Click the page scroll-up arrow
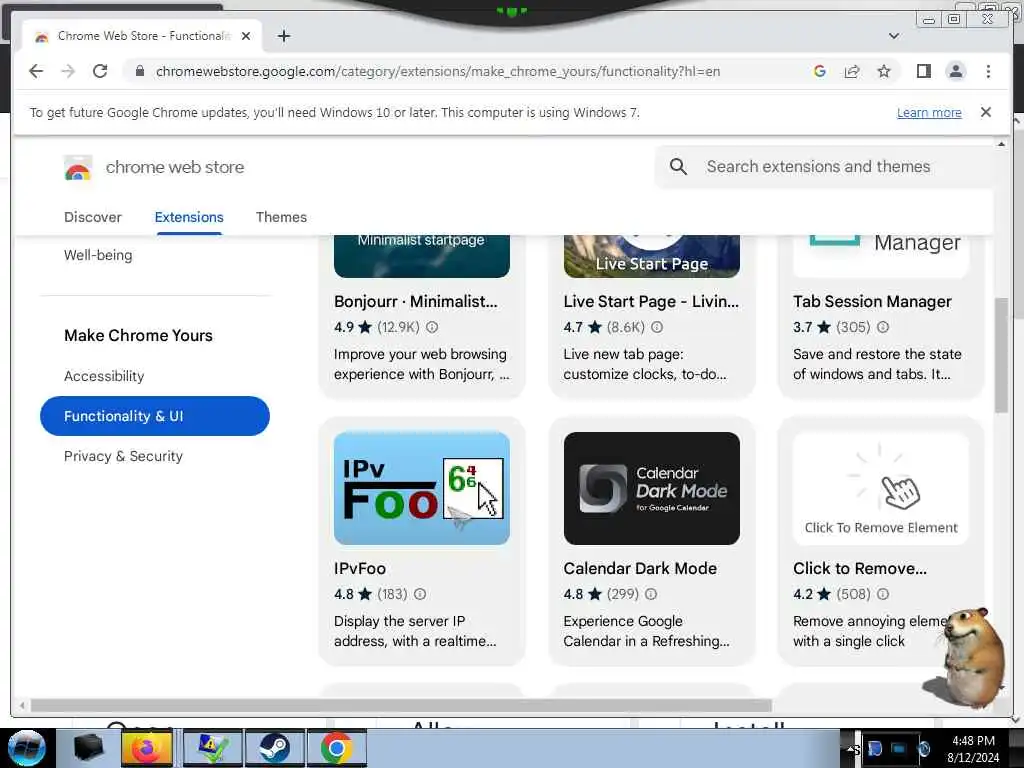This screenshot has width=1024, height=768. pos(1001,144)
